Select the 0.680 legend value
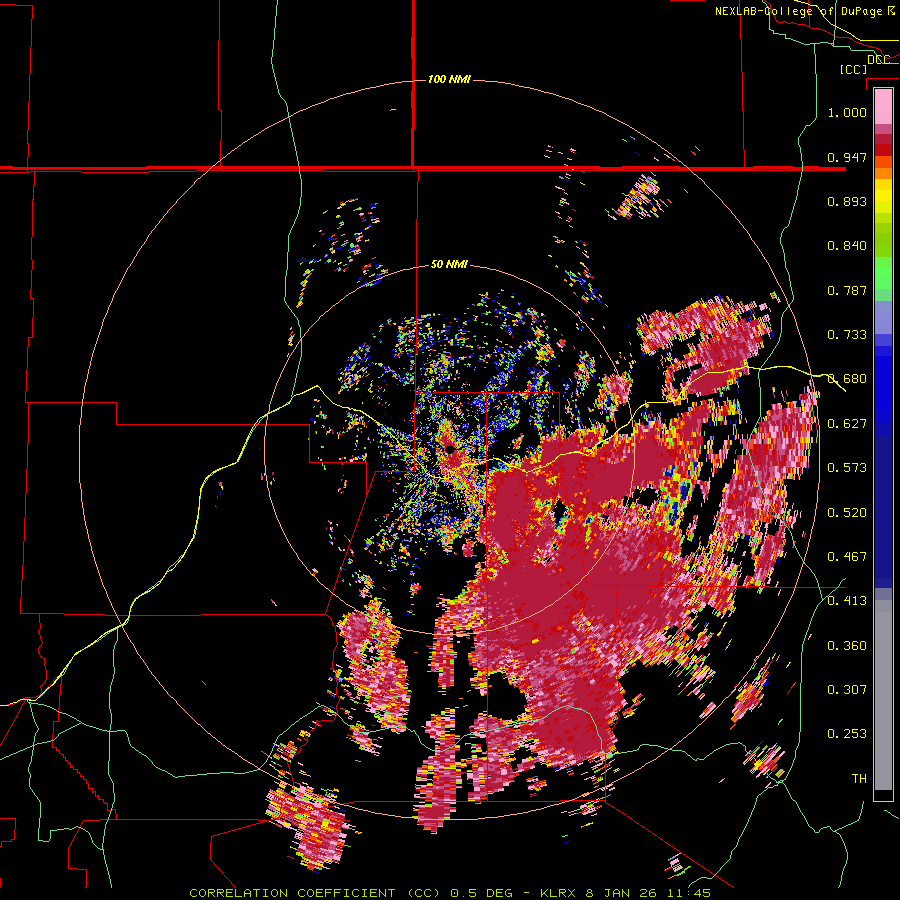The image size is (900, 900). click(x=847, y=379)
